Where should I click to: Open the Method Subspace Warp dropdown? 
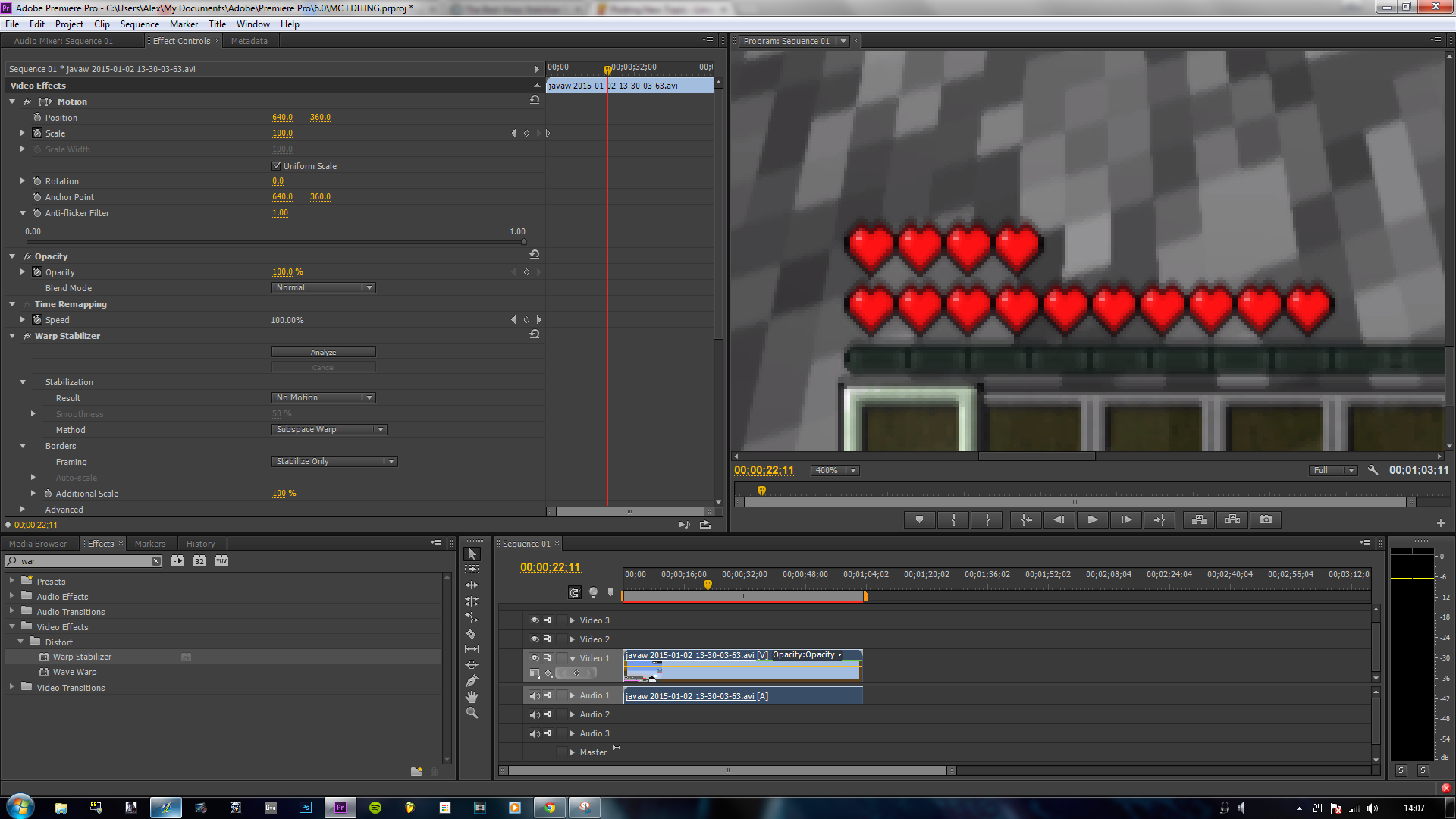(329, 430)
